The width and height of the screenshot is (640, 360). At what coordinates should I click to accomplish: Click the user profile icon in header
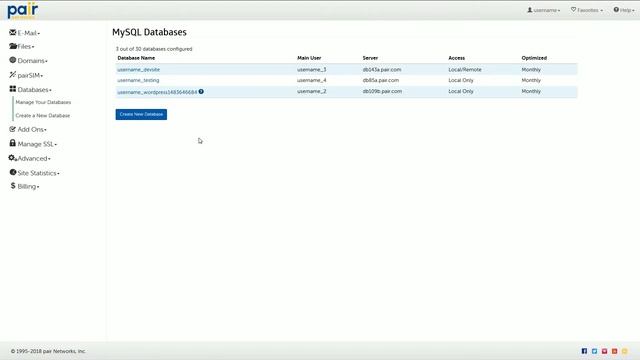coord(530,10)
